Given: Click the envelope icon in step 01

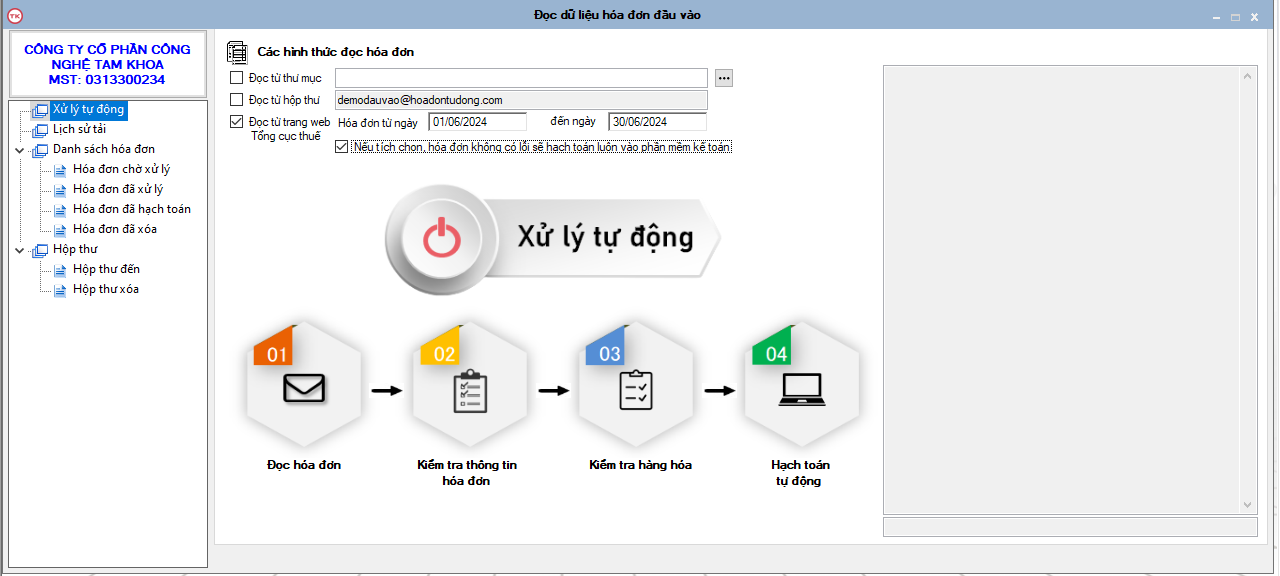Looking at the screenshot, I should click(304, 388).
